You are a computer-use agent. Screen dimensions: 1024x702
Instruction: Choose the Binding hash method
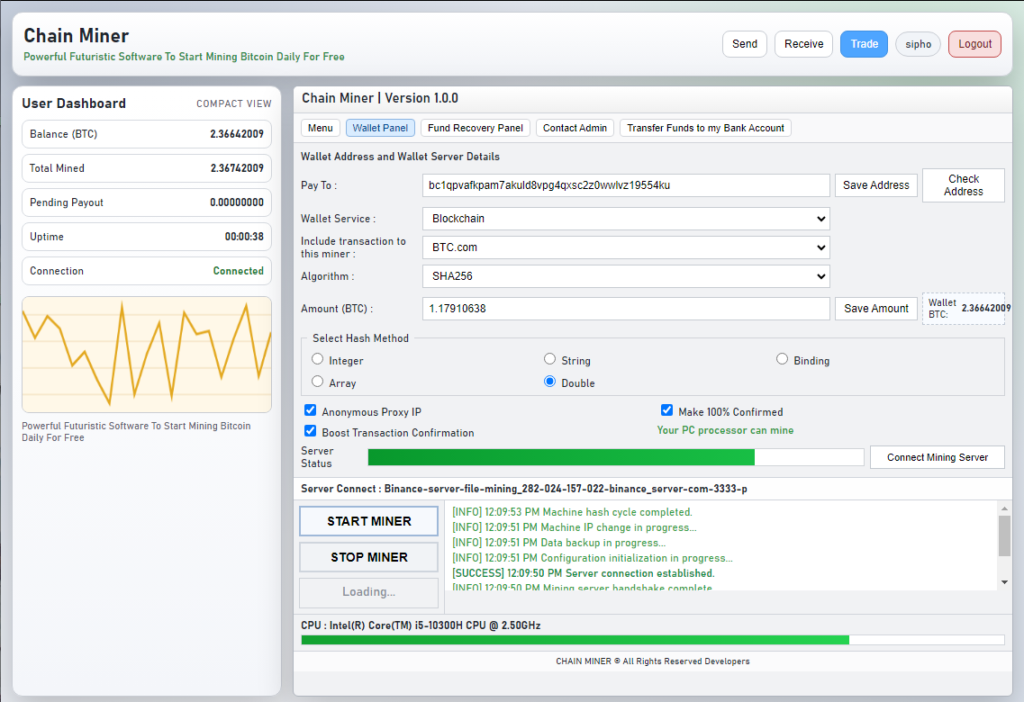[x=783, y=360]
